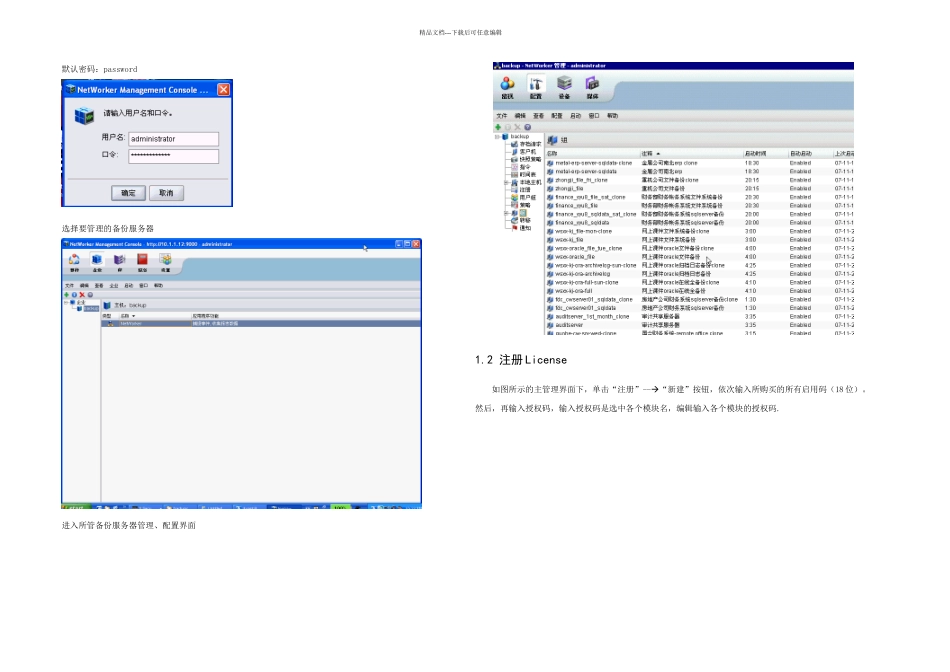
Task: Open 帮助 menu in Management Console window
Action: click(x=158, y=285)
